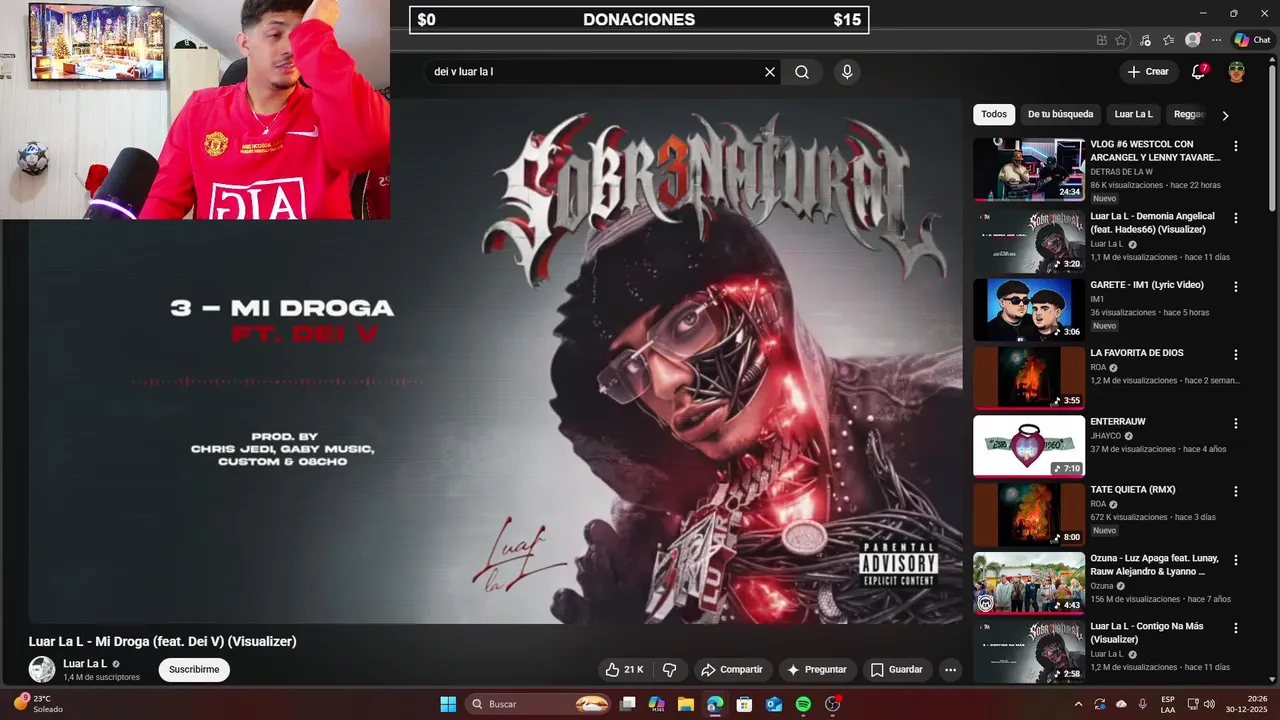Select the Luar La L filter chip
The height and width of the screenshot is (720, 1280).
click(1134, 114)
